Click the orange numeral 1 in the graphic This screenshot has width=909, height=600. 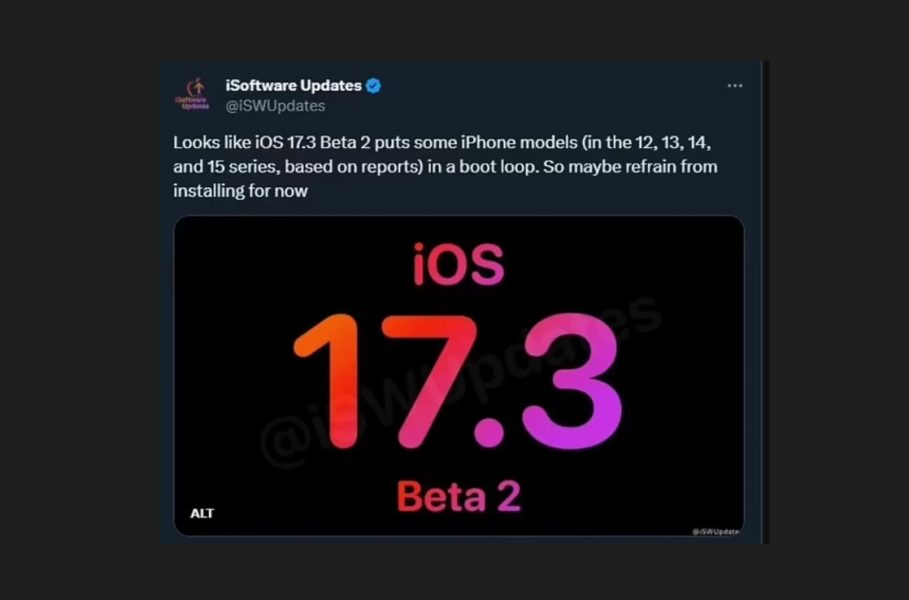click(328, 381)
